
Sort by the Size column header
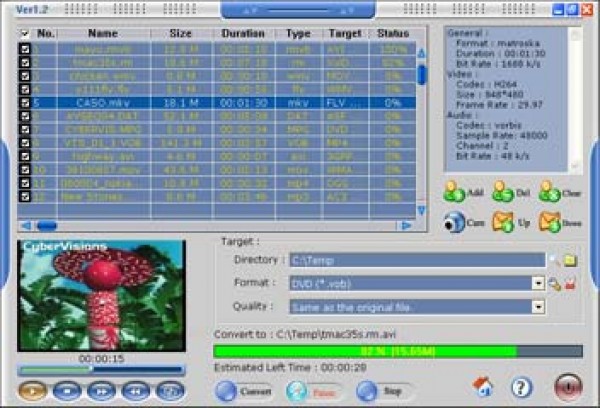pos(181,34)
